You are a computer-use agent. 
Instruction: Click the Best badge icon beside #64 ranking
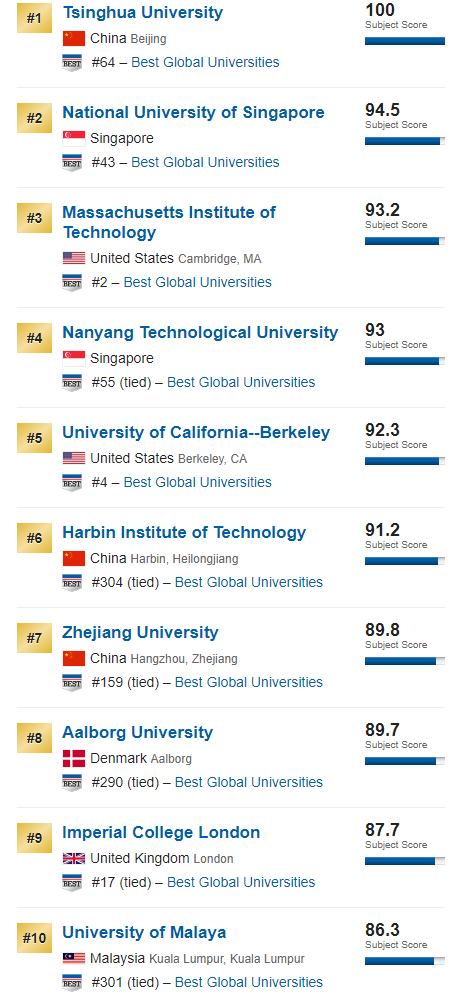click(72, 63)
